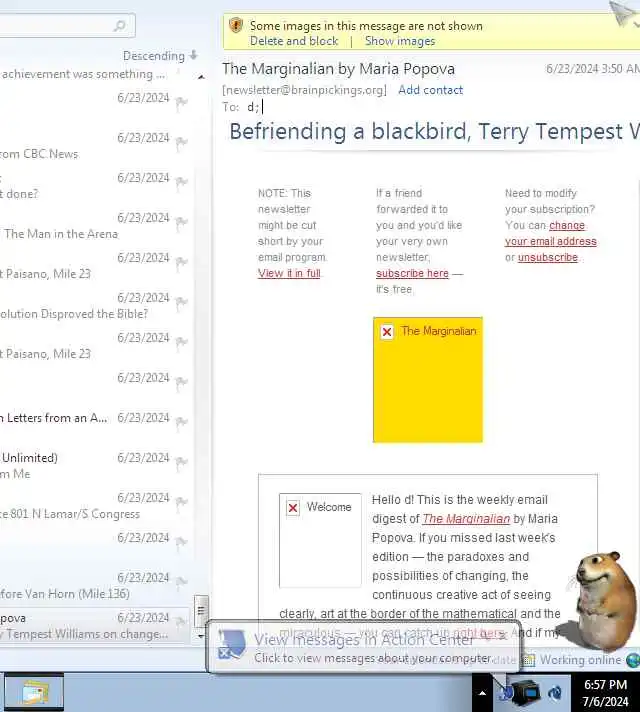The image size is (640, 712).
Task: Click the broken image icon labeled Welcome
Action: click(x=293, y=508)
